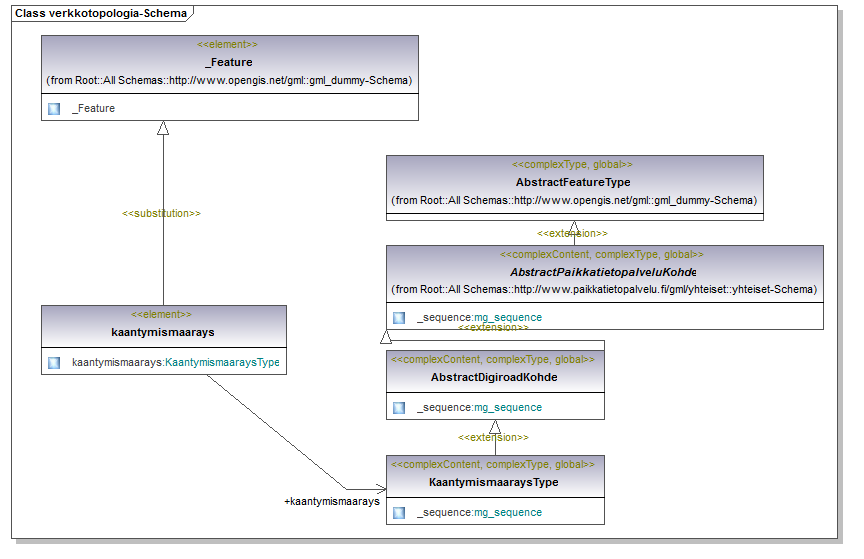The height and width of the screenshot is (559, 864).
Task: Click the sequence icon in KaantymismaaraysType
Action: (399, 513)
